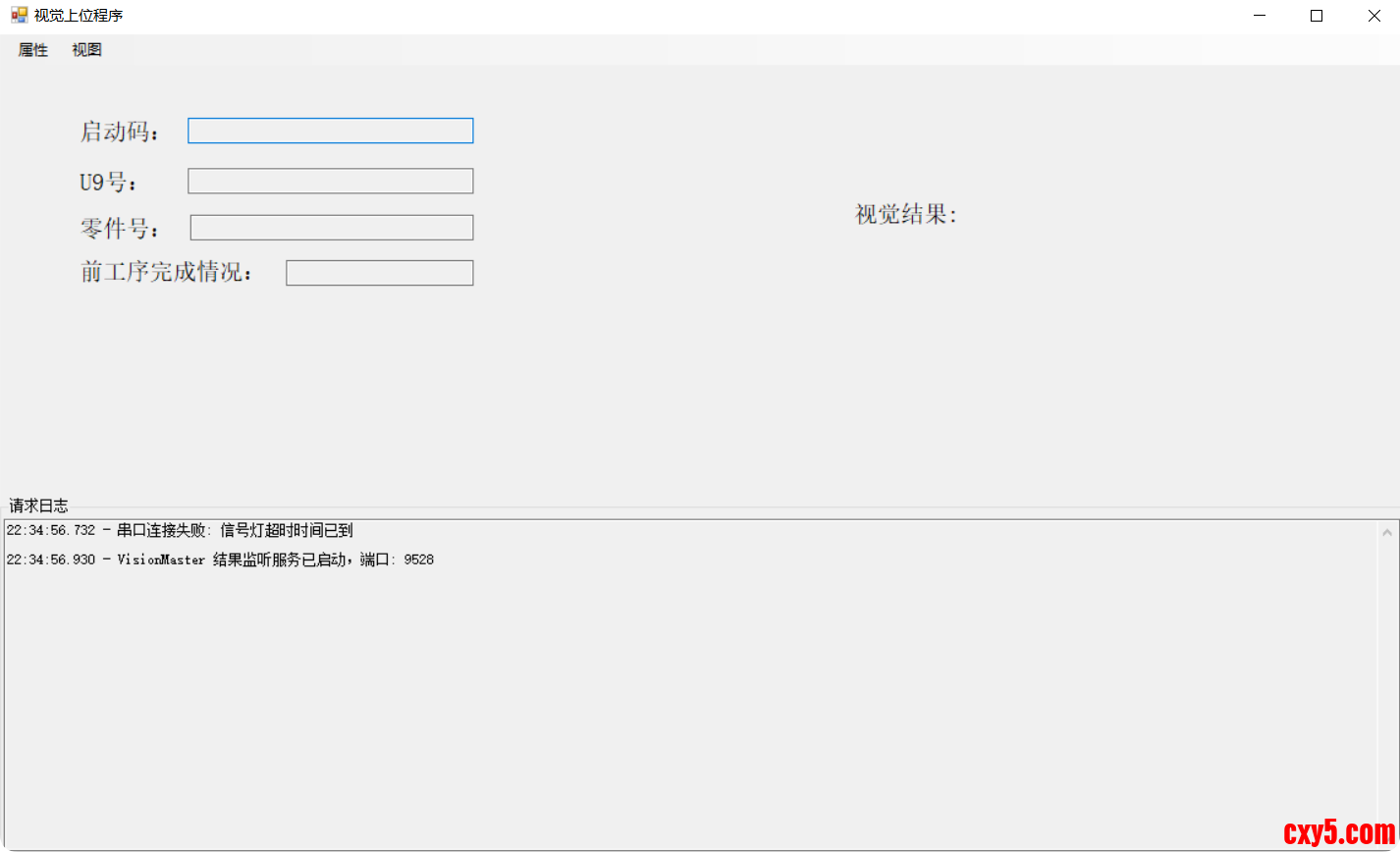The width and height of the screenshot is (1400, 852).
Task: Select the VisionMaster listening service log line
Action: (220, 559)
